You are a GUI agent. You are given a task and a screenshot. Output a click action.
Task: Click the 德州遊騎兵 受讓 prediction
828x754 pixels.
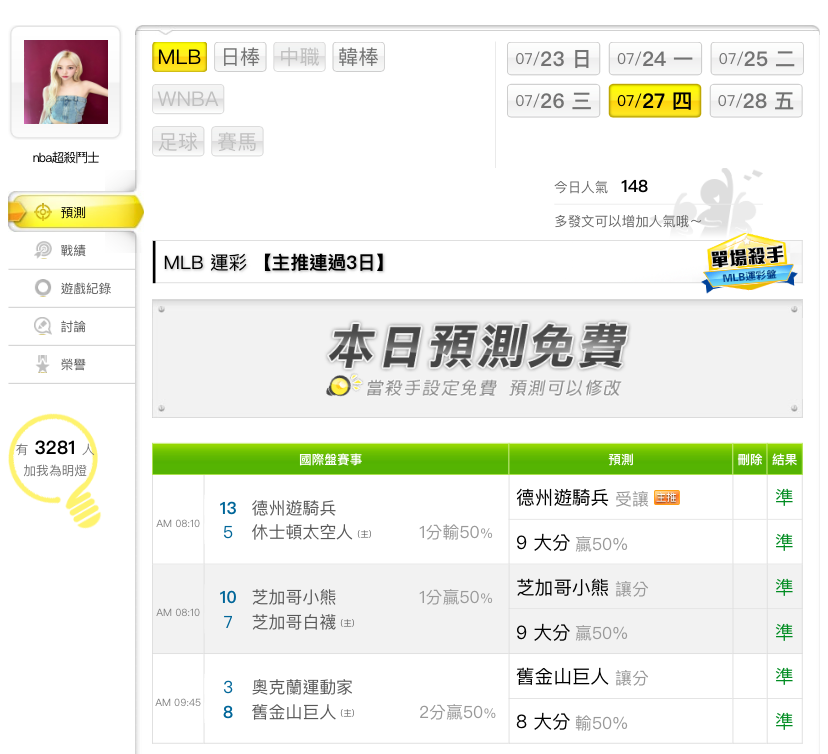point(582,498)
